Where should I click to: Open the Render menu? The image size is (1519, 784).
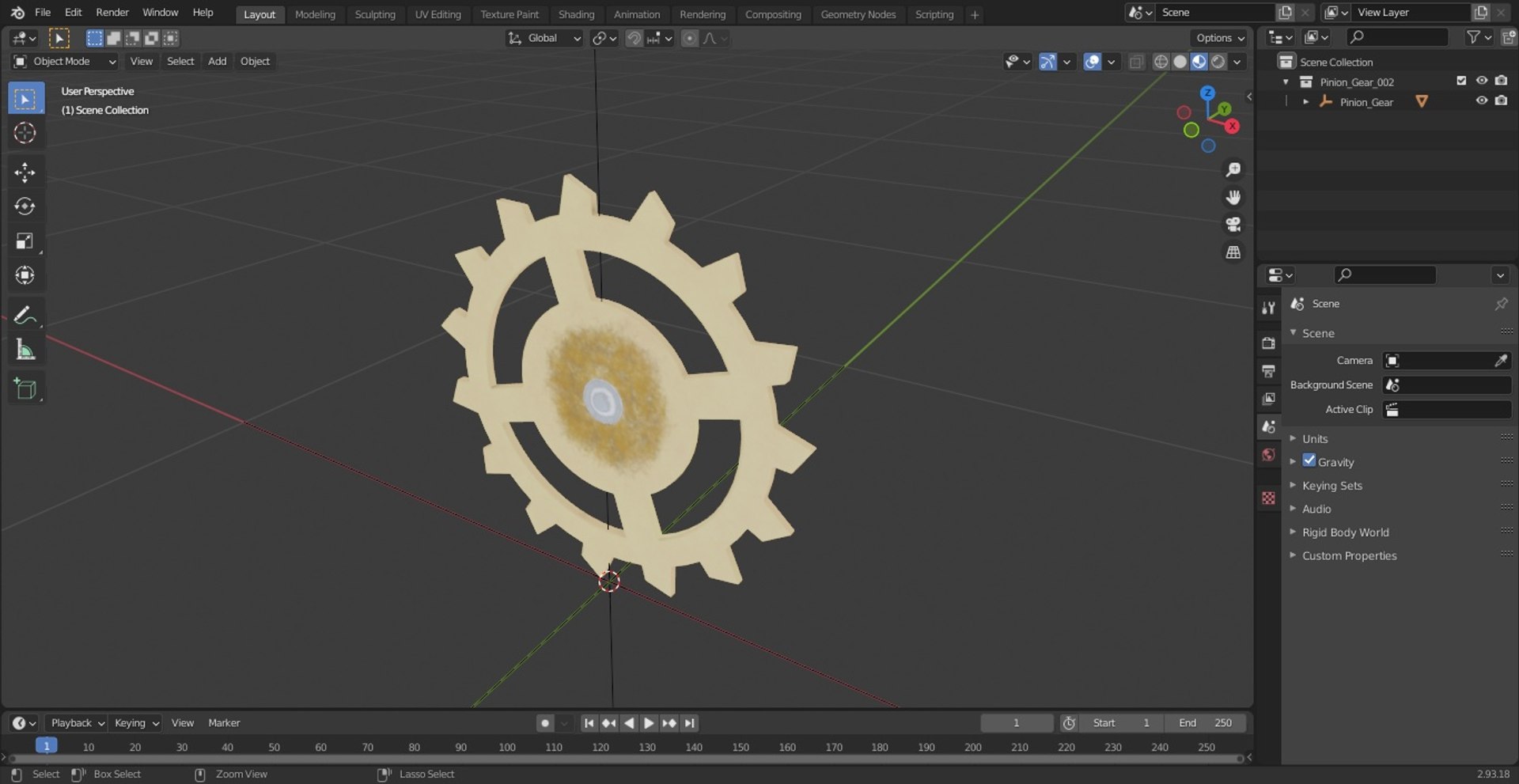pyautogui.click(x=112, y=13)
